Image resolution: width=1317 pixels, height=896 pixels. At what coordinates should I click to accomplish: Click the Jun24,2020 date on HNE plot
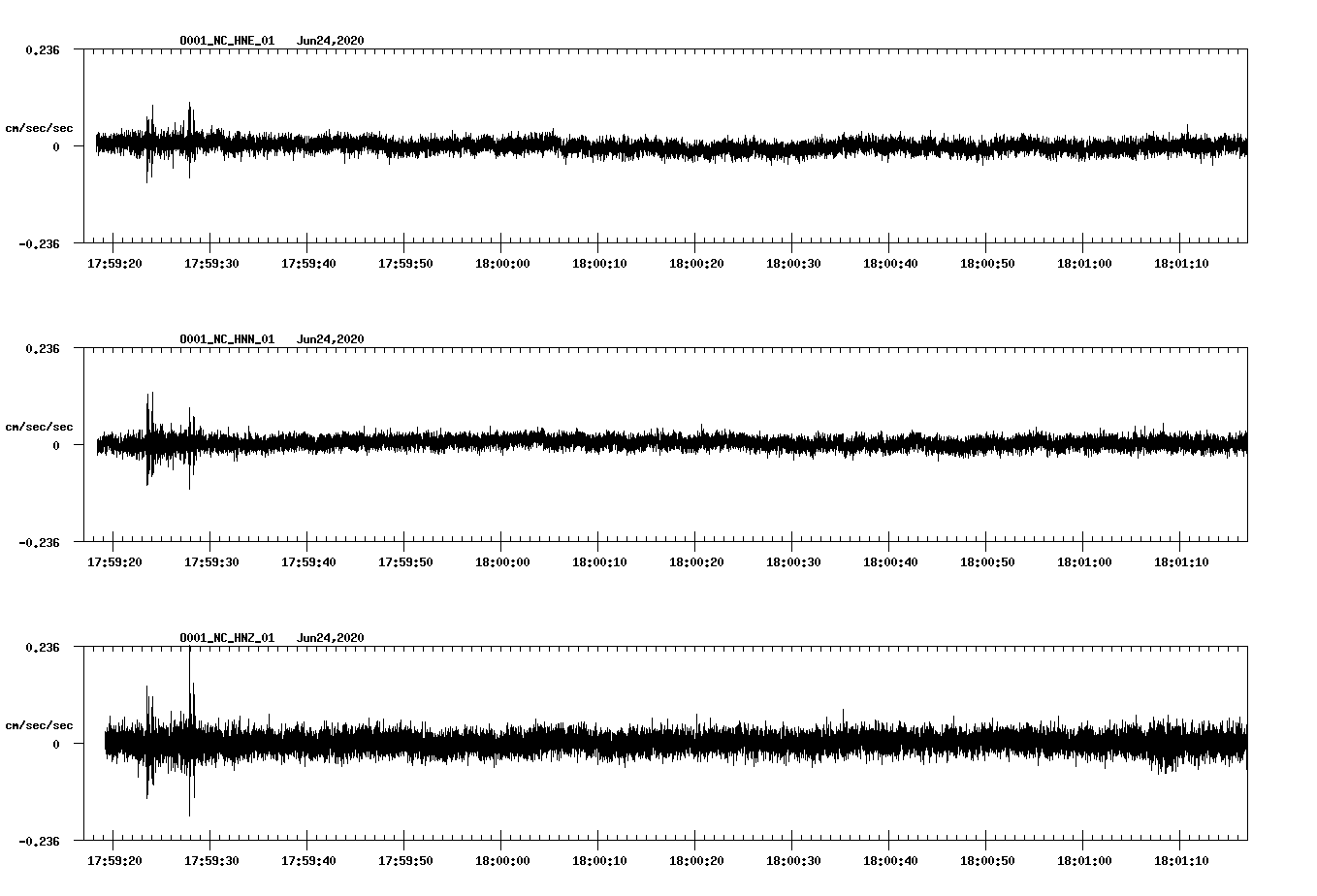[331, 41]
